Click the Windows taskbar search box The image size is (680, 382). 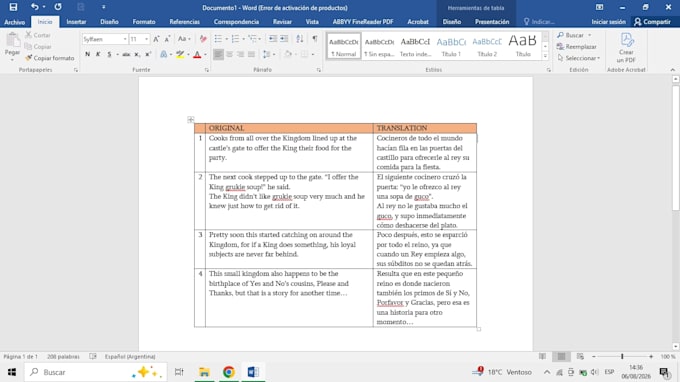point(95,372)
